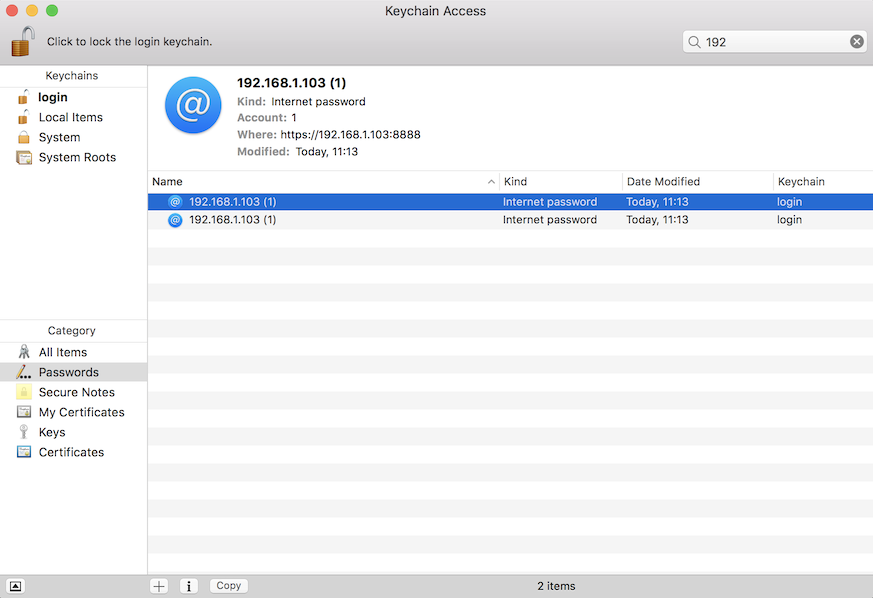Viewport: 873px width, 598px height.
Task: Sort list by Kind column
Action: pyautogui.click(x=561, y=182)
